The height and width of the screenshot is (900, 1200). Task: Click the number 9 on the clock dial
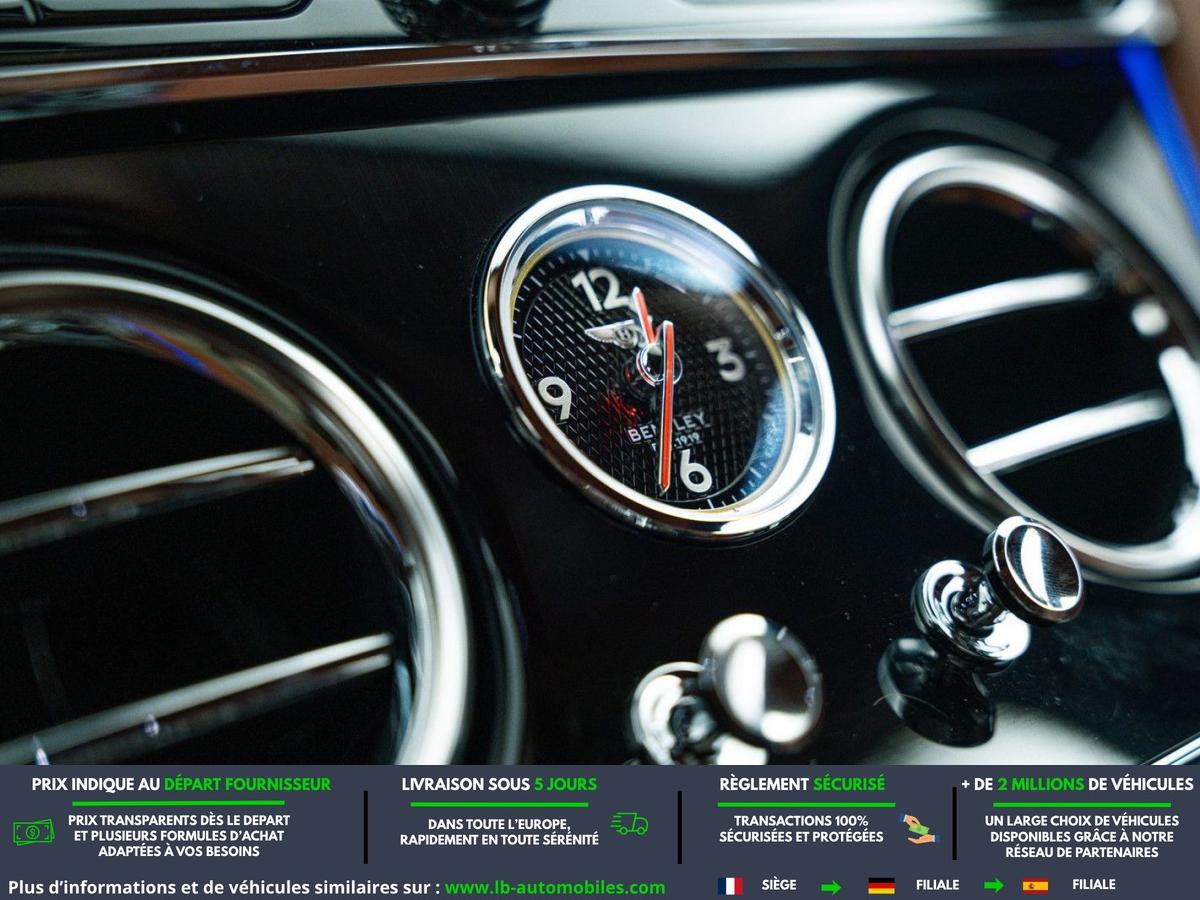pos(555,397)
